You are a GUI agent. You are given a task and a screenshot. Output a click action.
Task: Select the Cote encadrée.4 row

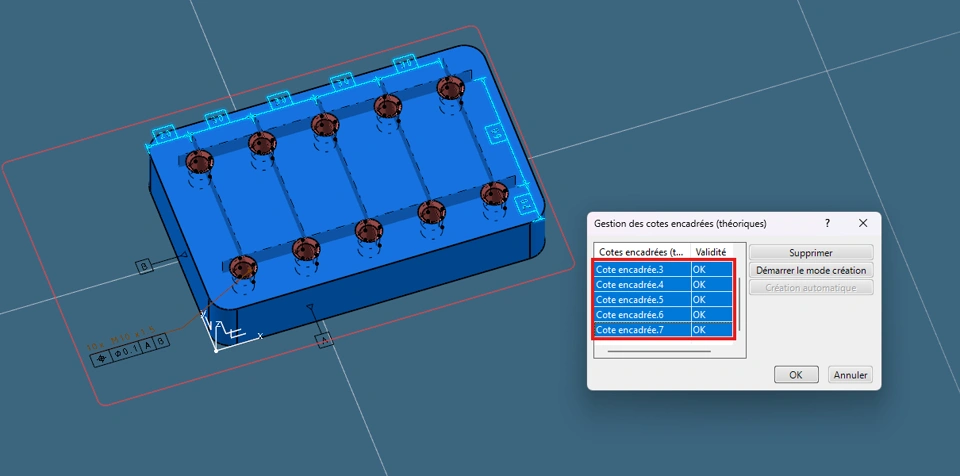[x=663, y=284]
